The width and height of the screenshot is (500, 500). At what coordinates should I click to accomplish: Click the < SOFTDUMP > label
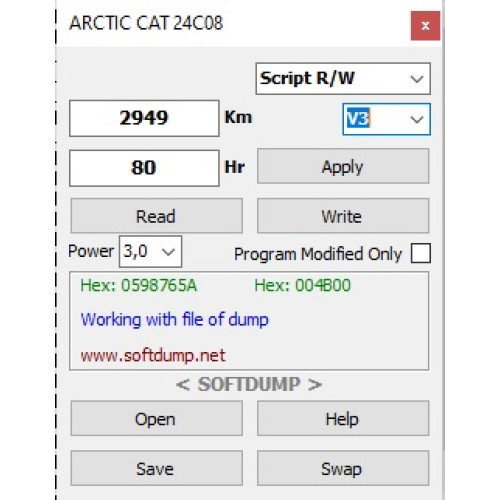coord(249,384)
